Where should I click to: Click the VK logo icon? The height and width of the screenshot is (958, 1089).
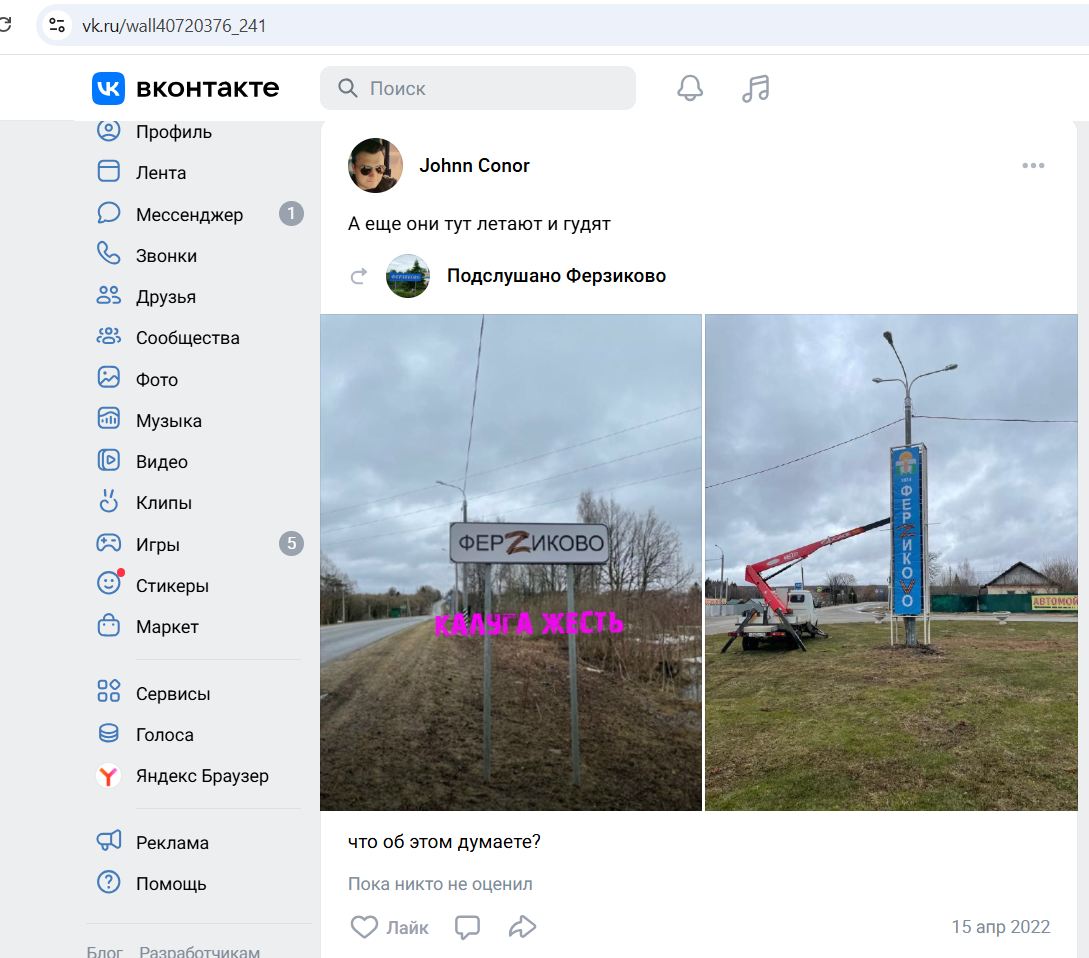click(108, 88)
